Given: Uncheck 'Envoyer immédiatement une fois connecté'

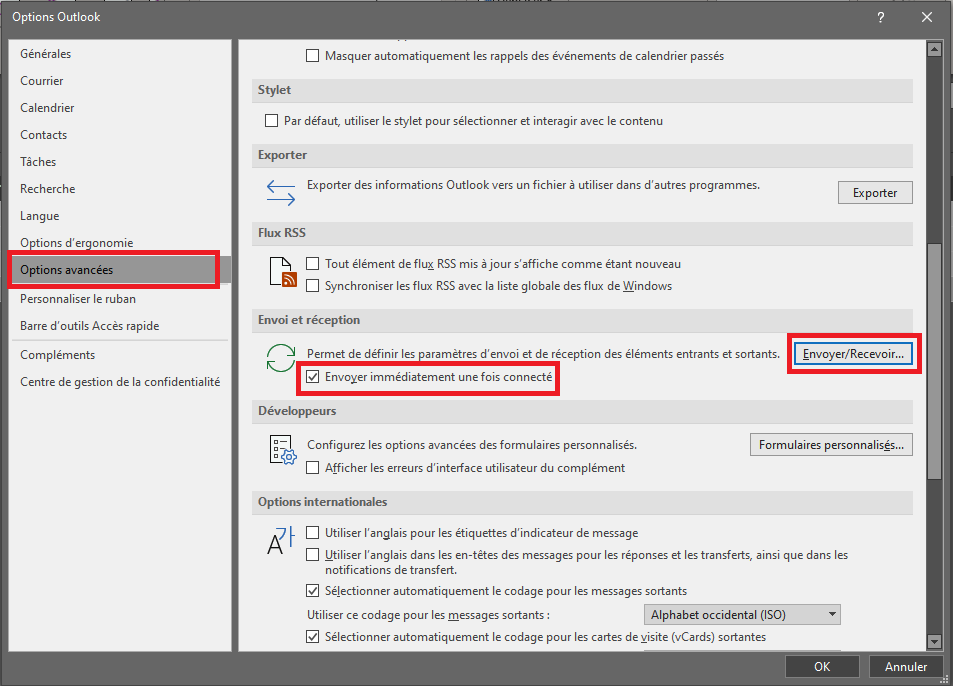Looking at the screenshot, I should click(x=313, y=378).
